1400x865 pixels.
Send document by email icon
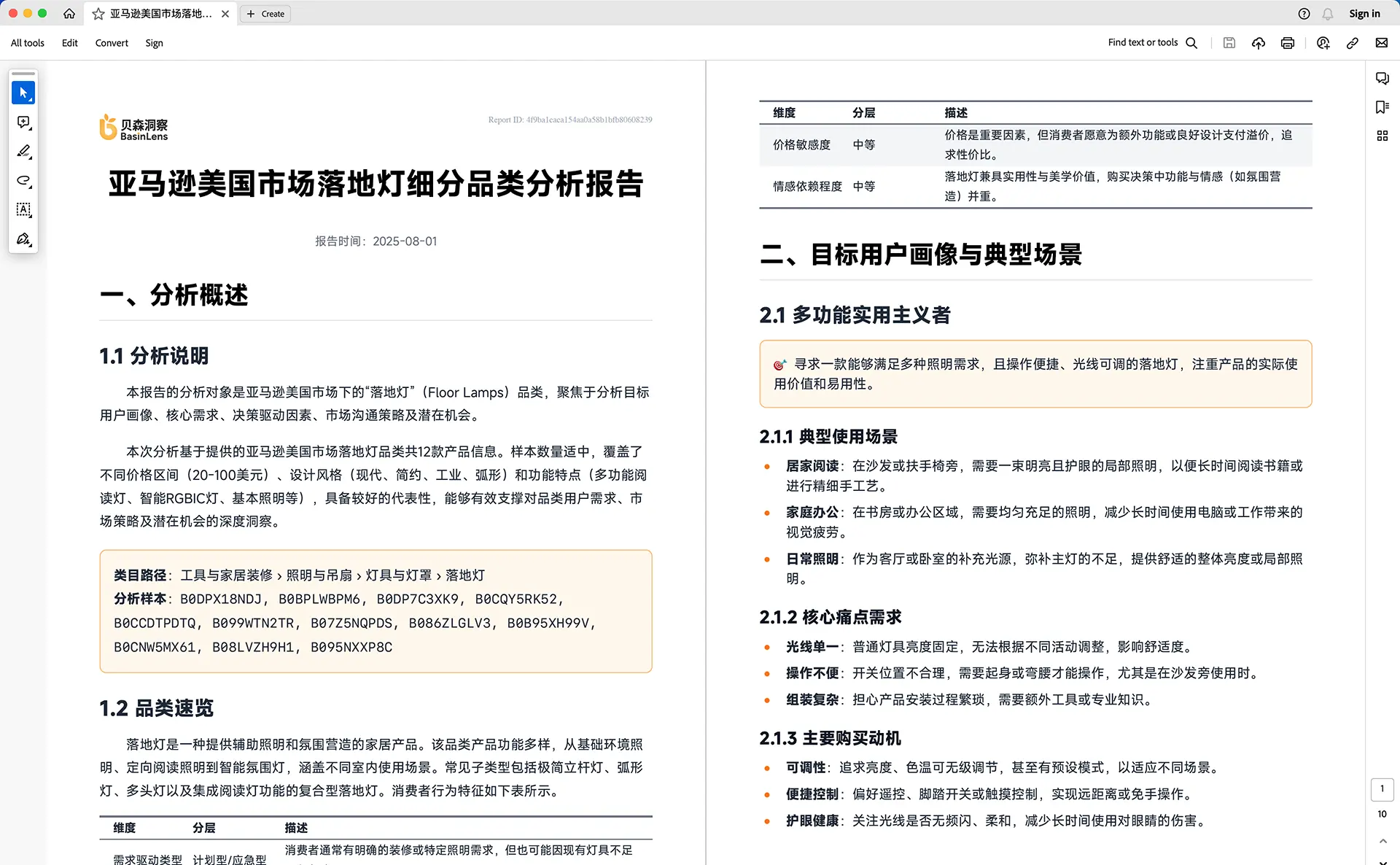1382,43
